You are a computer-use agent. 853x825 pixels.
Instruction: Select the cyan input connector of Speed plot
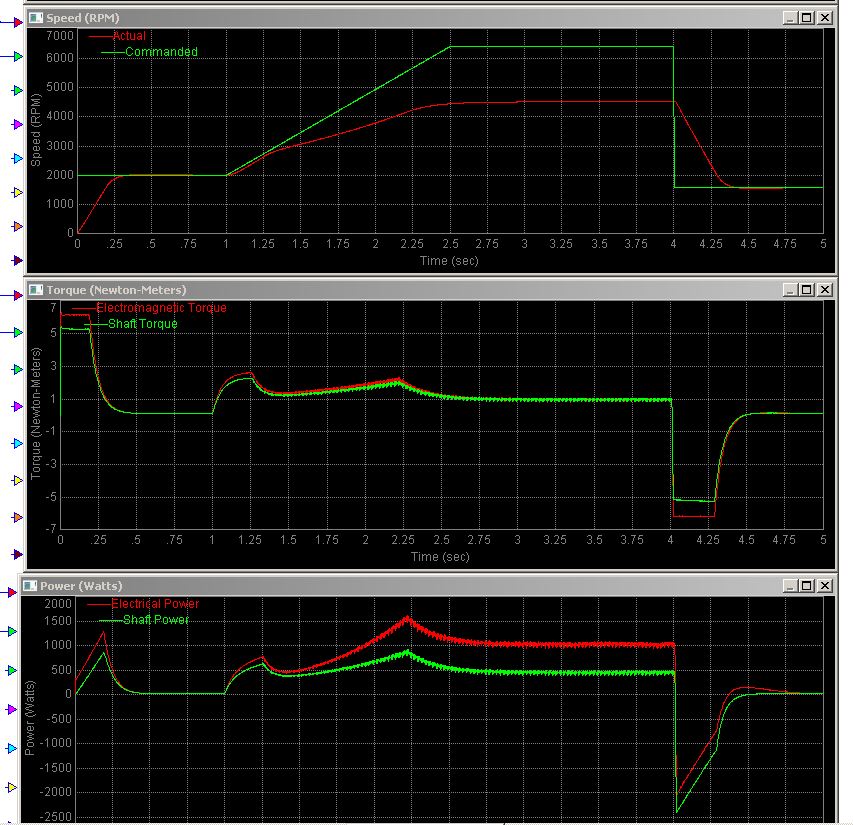point(17,158)
